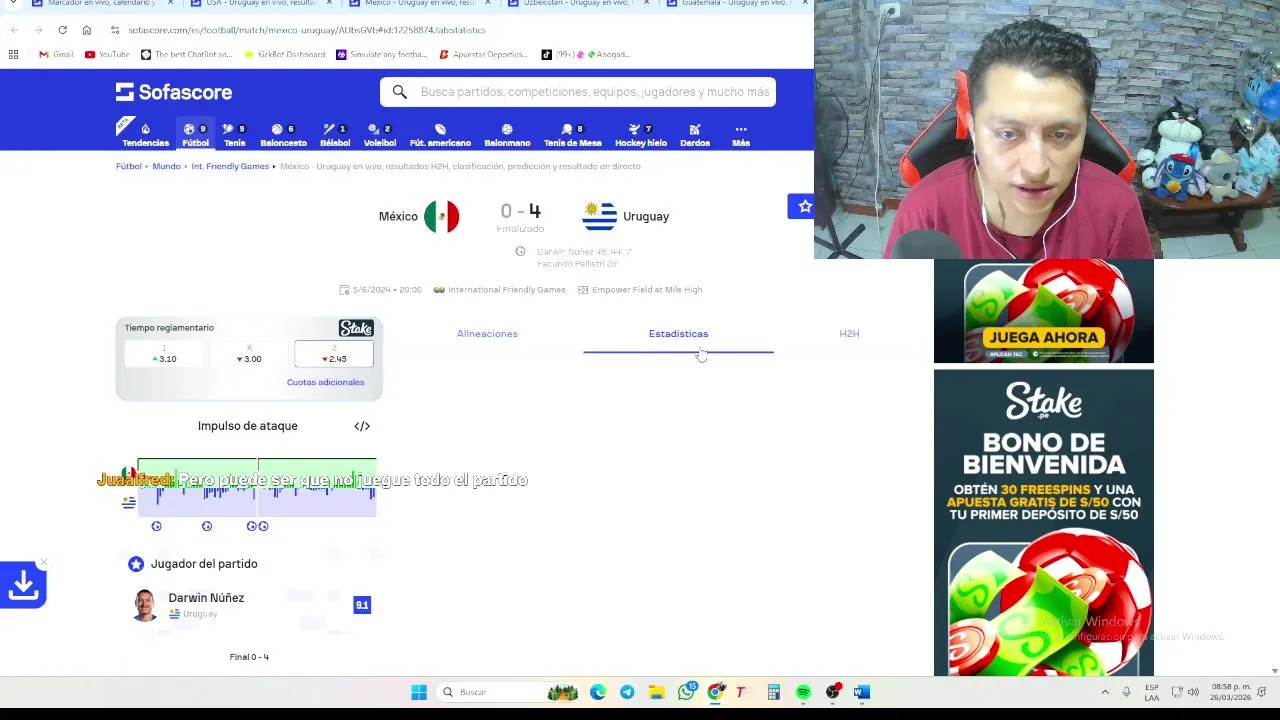Open WhatsApp from the taskbar

pyautogui.click(x=687, y=692)
